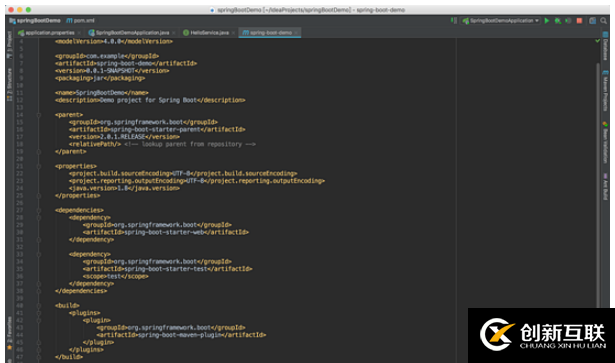
Task: Open the Database tool window on right strip
Action: click(x=605, y=46)
